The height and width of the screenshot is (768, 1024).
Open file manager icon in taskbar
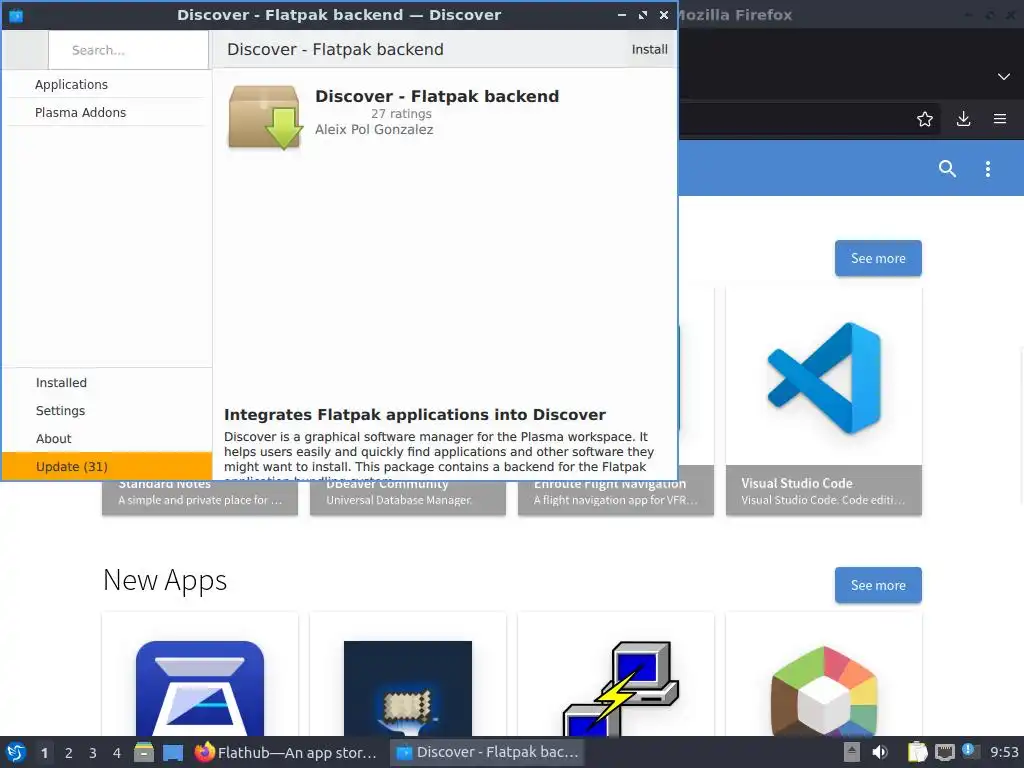coord(144,752)
